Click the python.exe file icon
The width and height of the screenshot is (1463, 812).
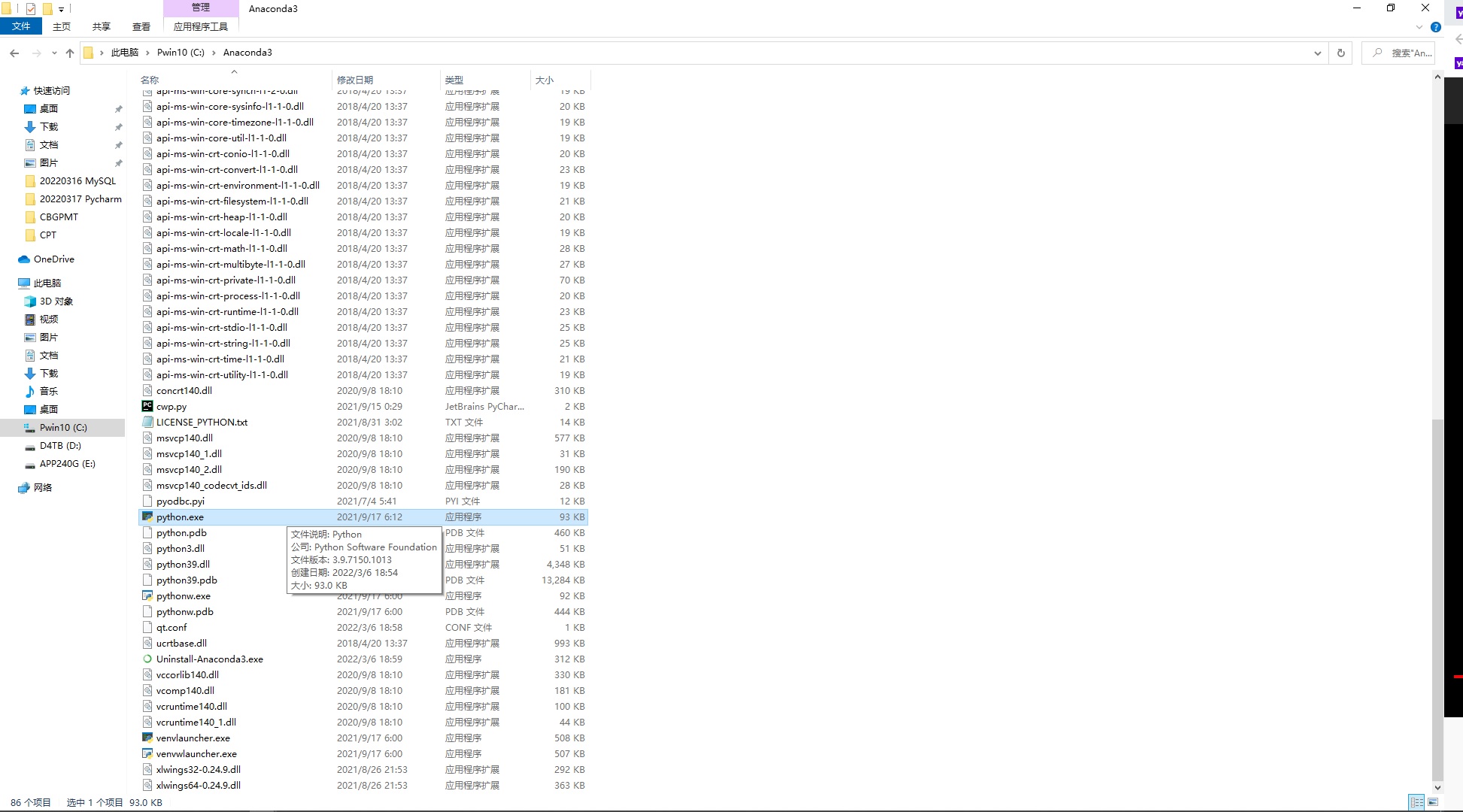pyautogui.click(x=147, y=517)
